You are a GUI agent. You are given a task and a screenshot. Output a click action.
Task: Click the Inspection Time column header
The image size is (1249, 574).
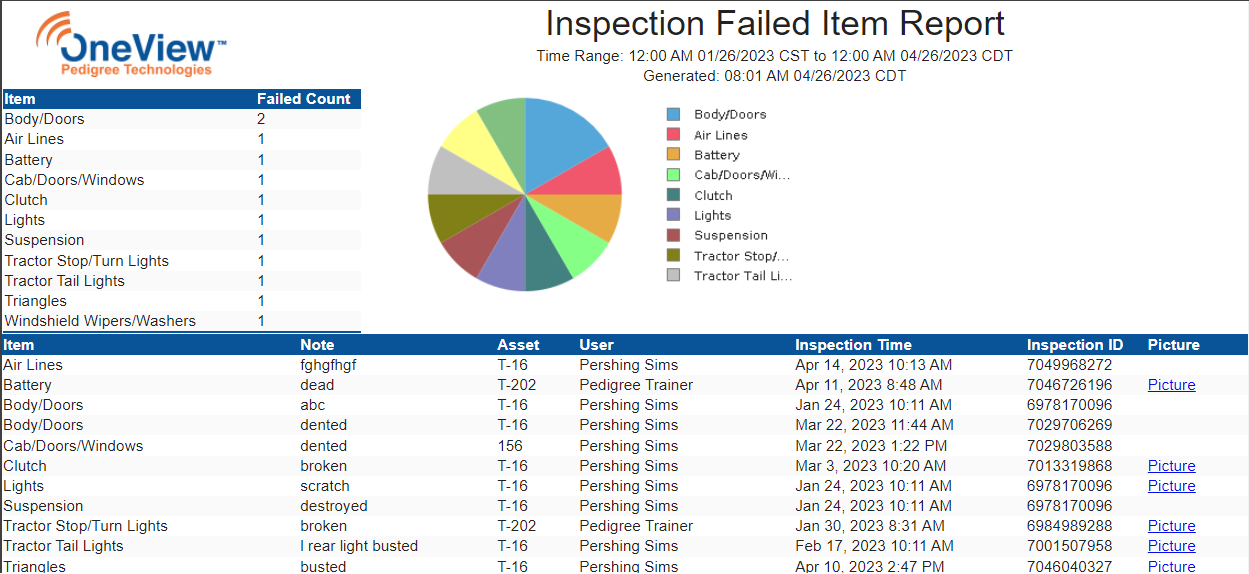pos(853,345)
